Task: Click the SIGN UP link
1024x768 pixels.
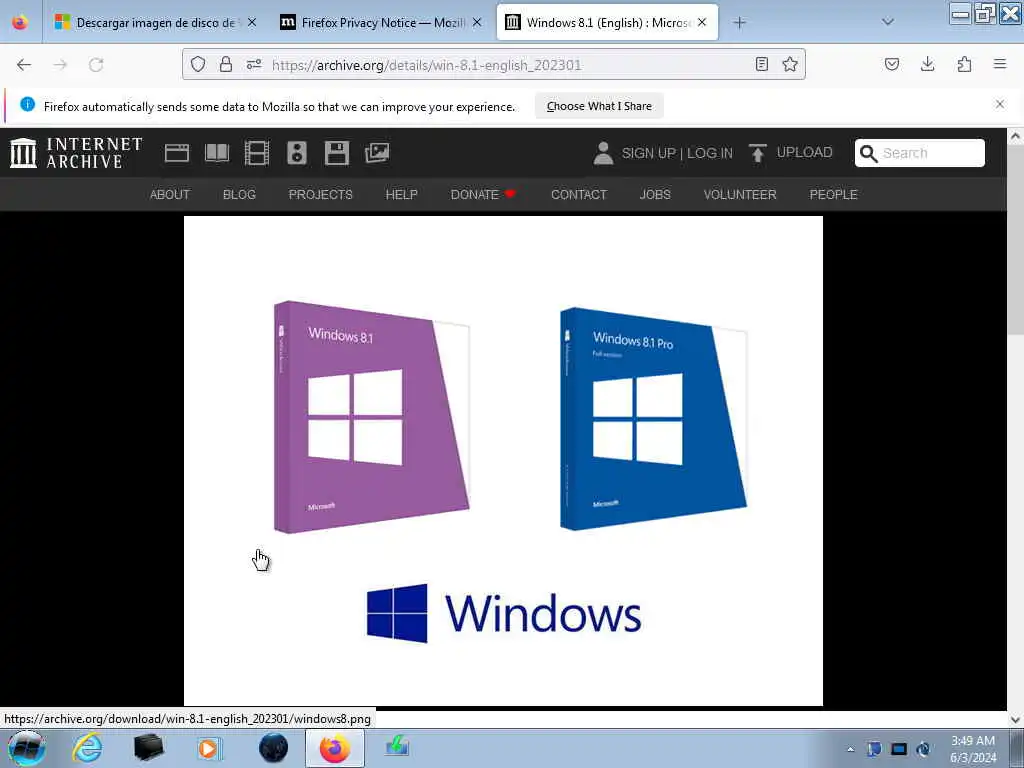Action: (x=648, y=153)
